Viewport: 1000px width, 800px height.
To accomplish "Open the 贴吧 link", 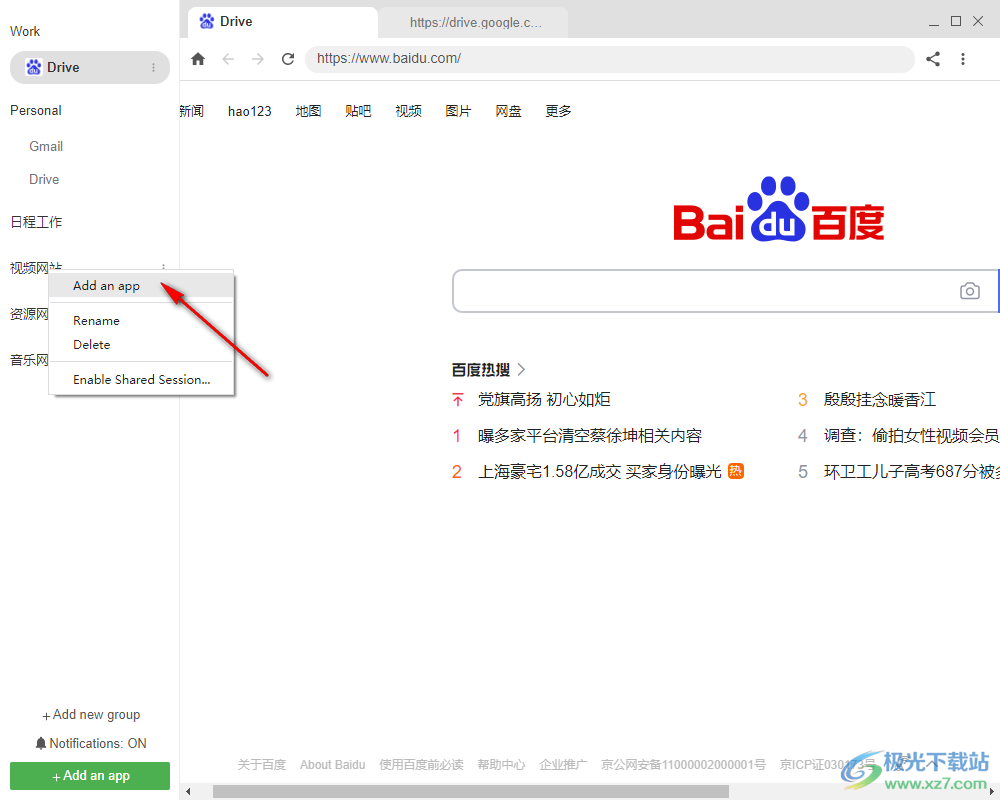I will (x=358, y=111).
